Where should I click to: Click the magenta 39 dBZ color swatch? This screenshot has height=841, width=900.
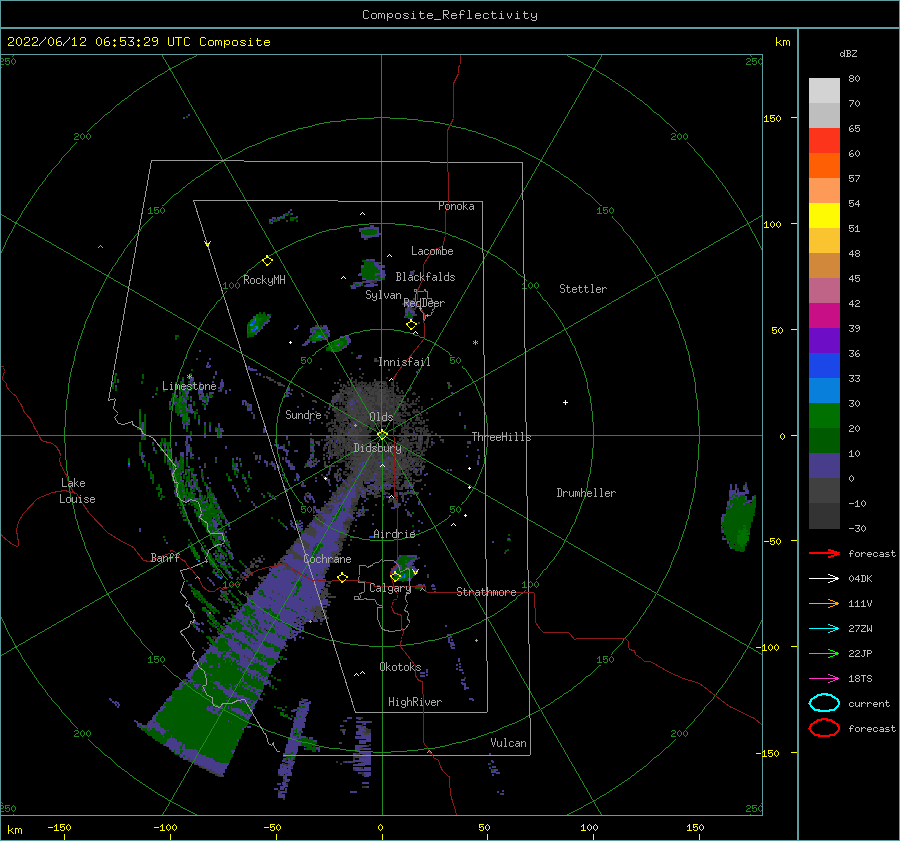click(824, 315)
